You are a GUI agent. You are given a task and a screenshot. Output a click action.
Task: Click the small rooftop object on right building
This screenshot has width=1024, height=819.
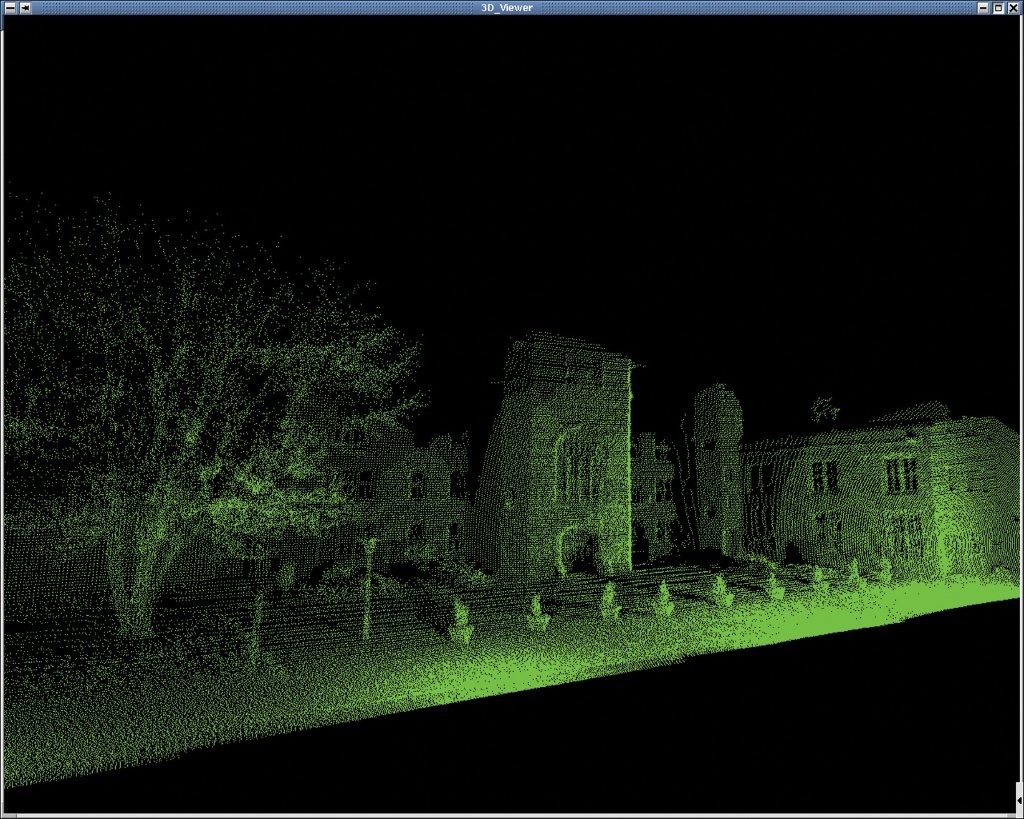tap(825, 408)
